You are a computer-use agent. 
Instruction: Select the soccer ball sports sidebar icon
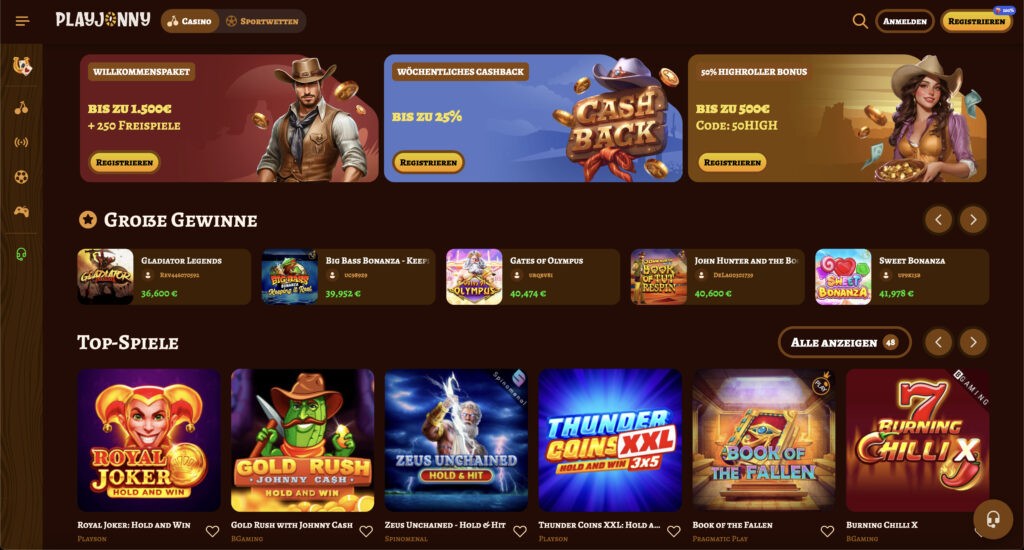22,177
